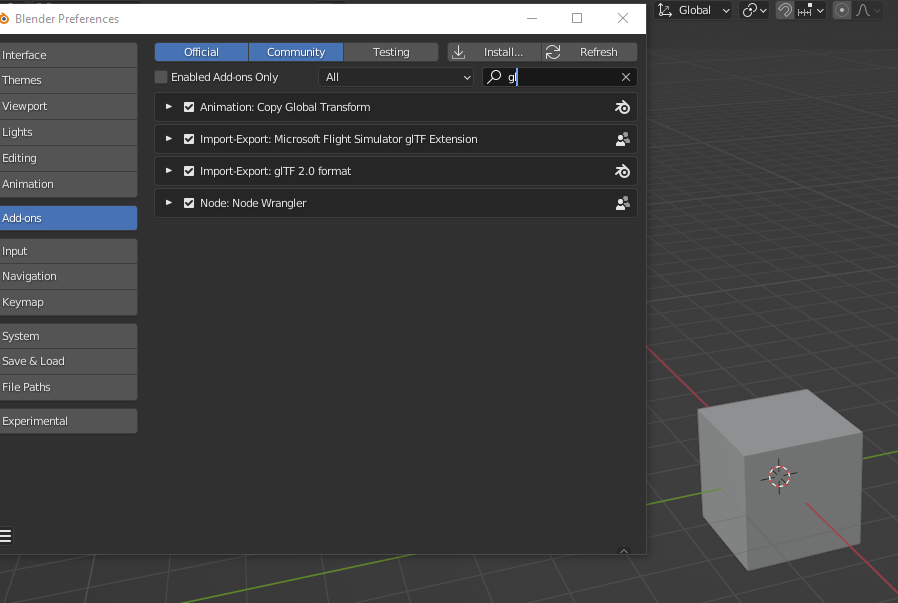Switch to the Keymap preferences tab
Viewport: 898px width, 603px height.
(68, 302)
